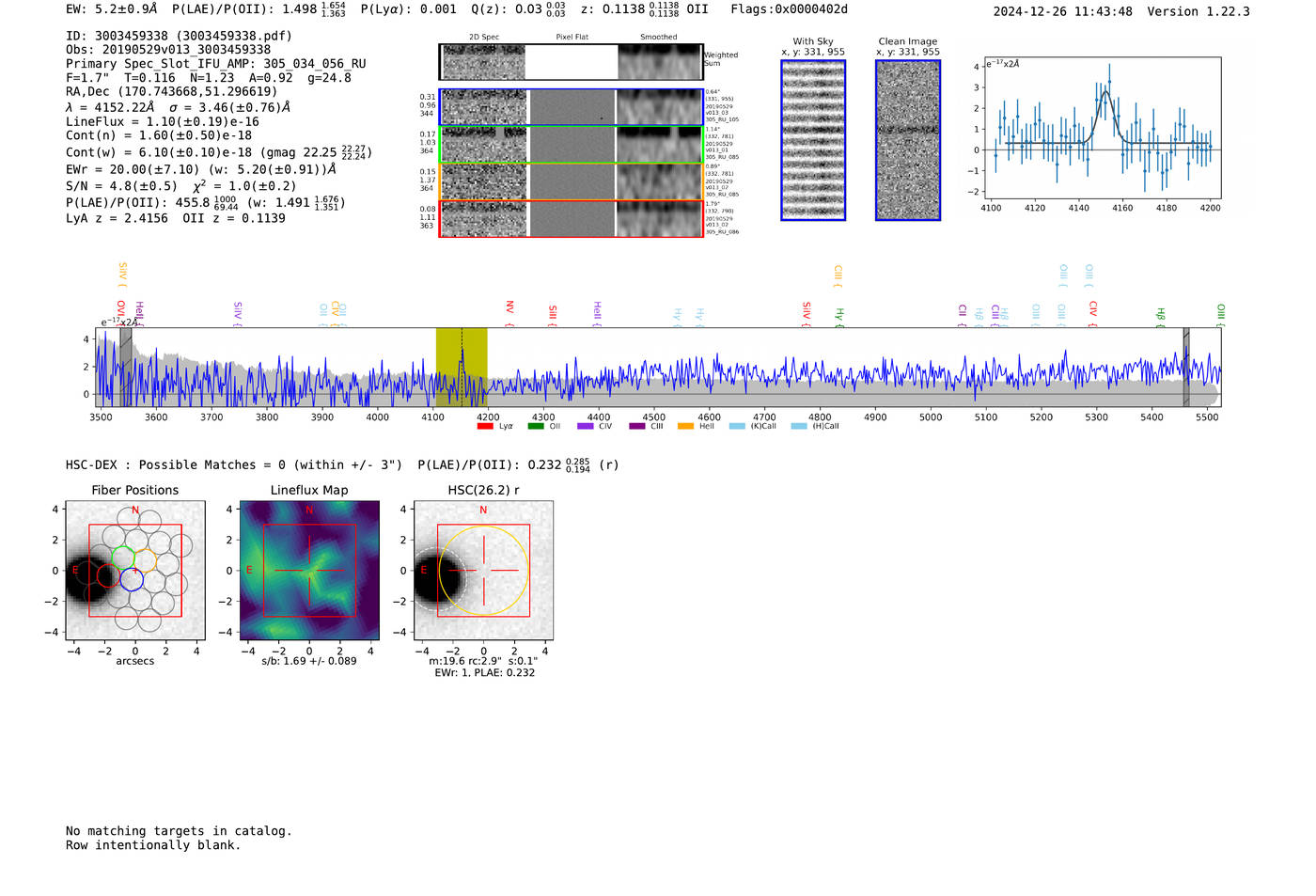Click the No matching targets in catalog. message
Screen dimensions: 1316x896
179,831
